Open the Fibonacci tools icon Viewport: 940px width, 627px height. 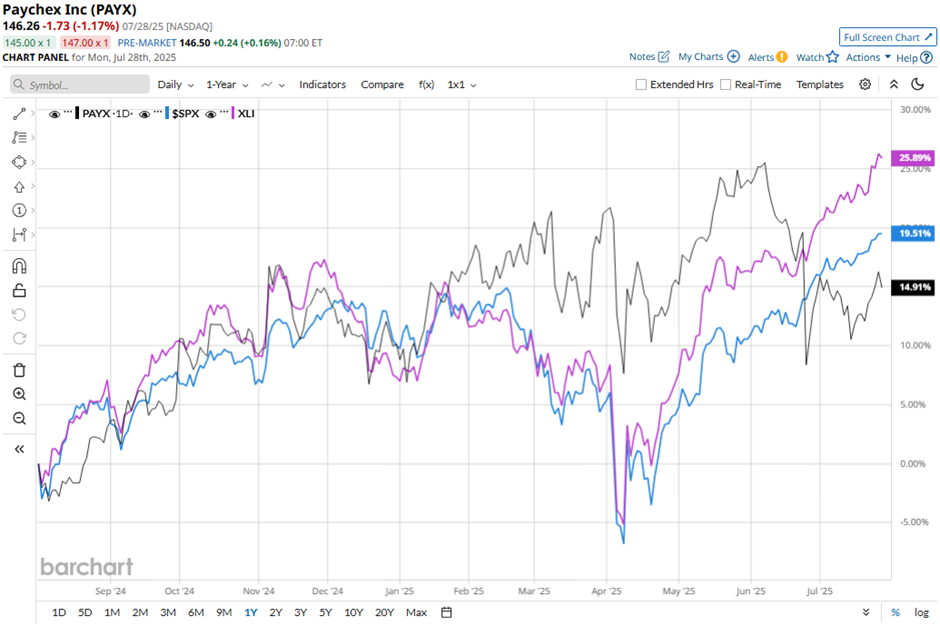pos(19,138)
